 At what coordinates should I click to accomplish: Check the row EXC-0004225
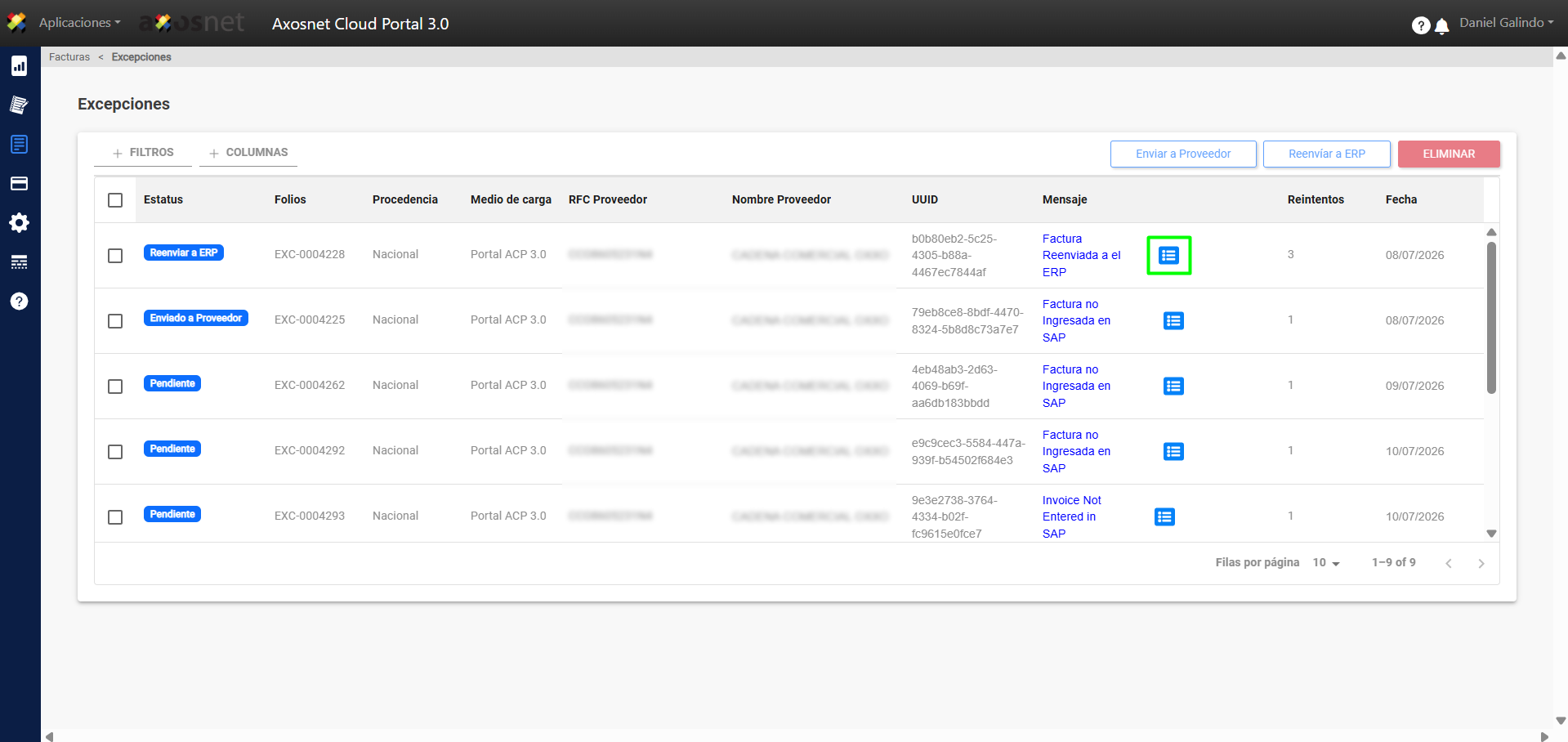point(115,321)
